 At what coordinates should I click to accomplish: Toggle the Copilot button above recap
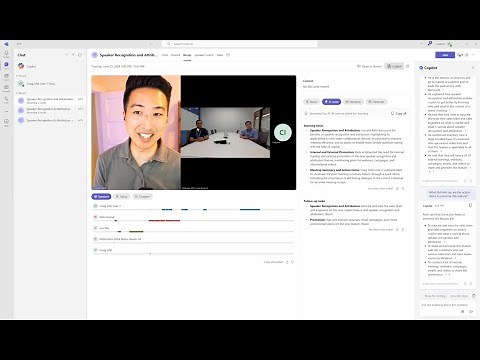coord(394,66)
